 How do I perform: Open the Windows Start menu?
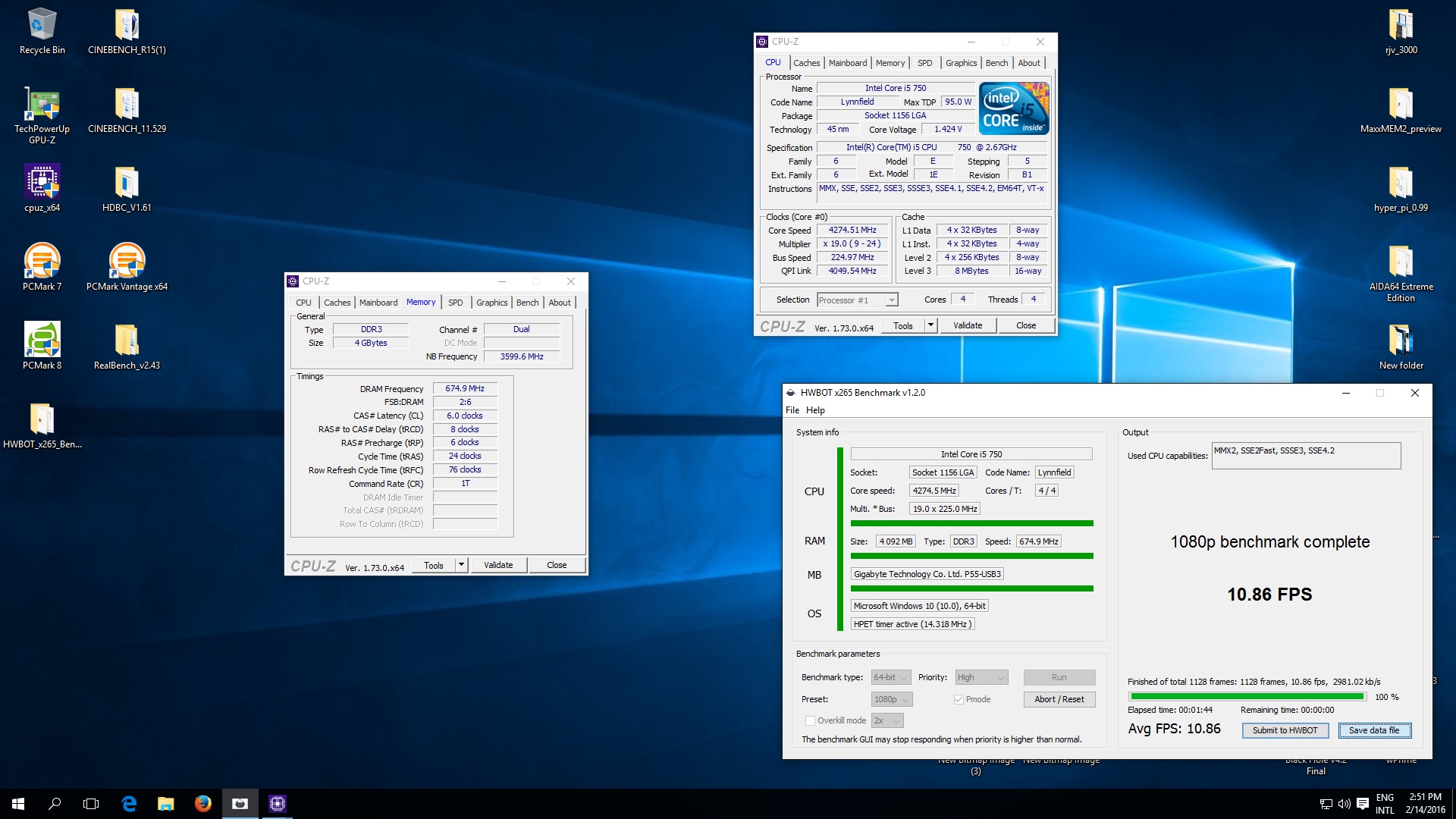point(18,804)
